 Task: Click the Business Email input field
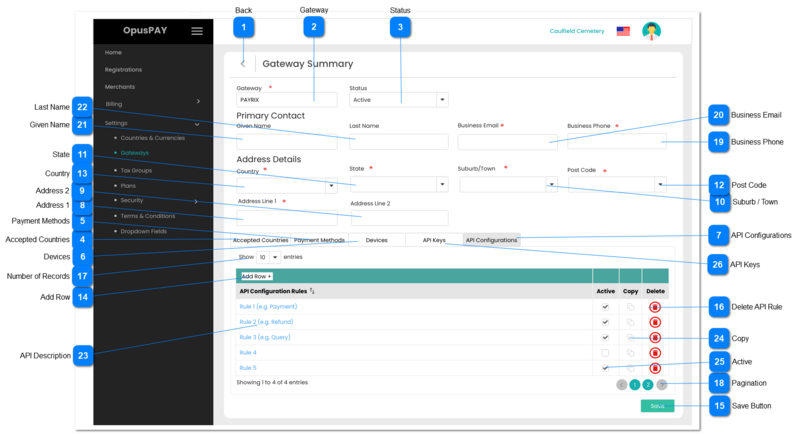[508, 142]
